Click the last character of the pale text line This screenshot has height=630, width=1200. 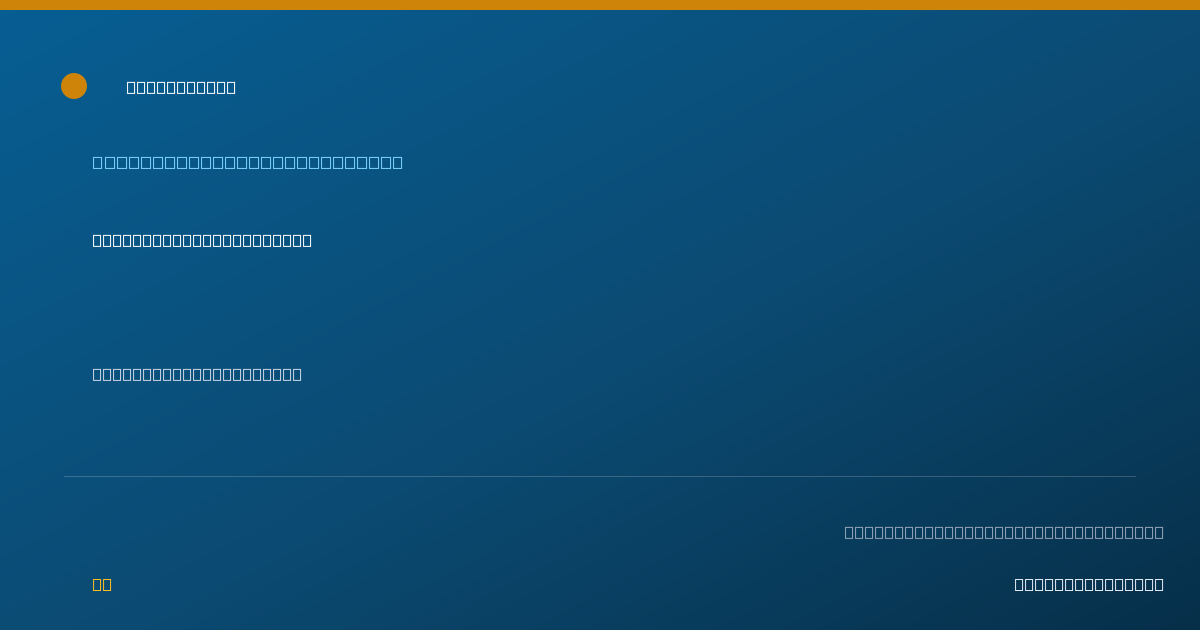point(297,374)
